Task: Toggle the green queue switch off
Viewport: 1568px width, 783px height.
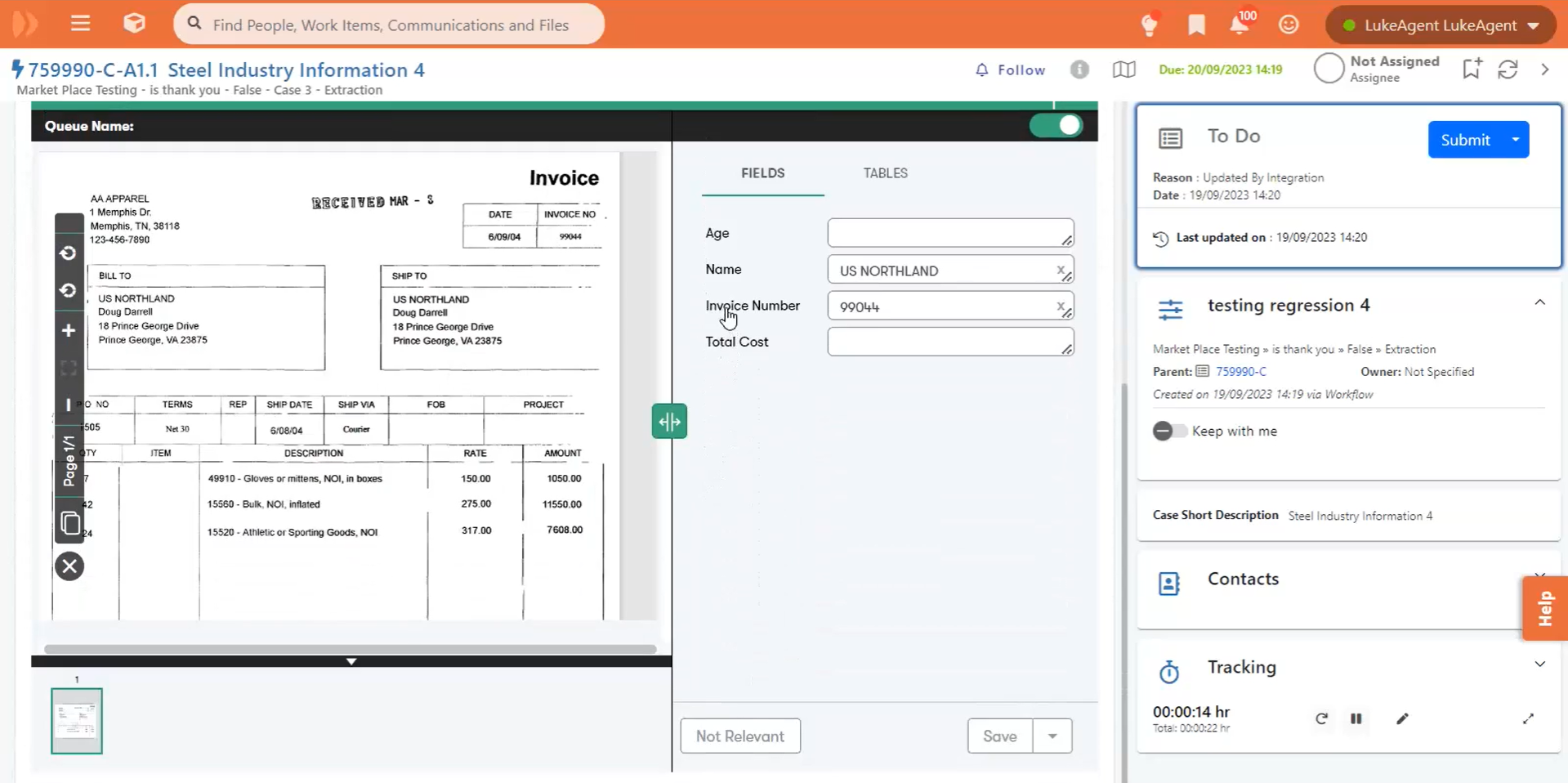Action: [1056, 126]
